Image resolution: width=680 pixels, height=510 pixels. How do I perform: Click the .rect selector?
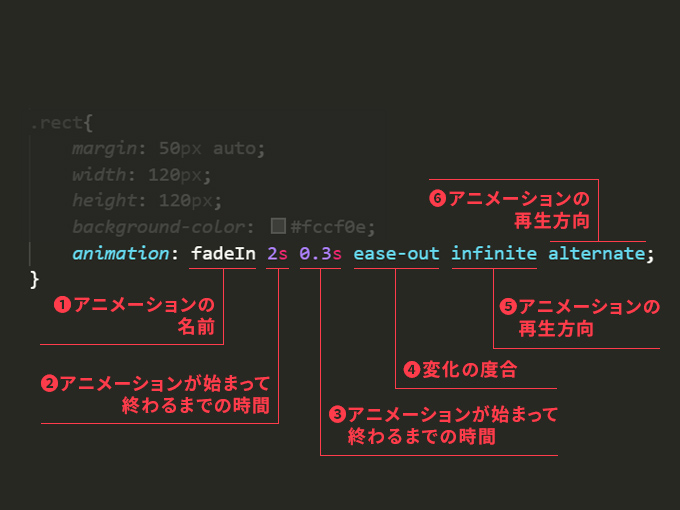pyautogui.click(x=57, y=125)
